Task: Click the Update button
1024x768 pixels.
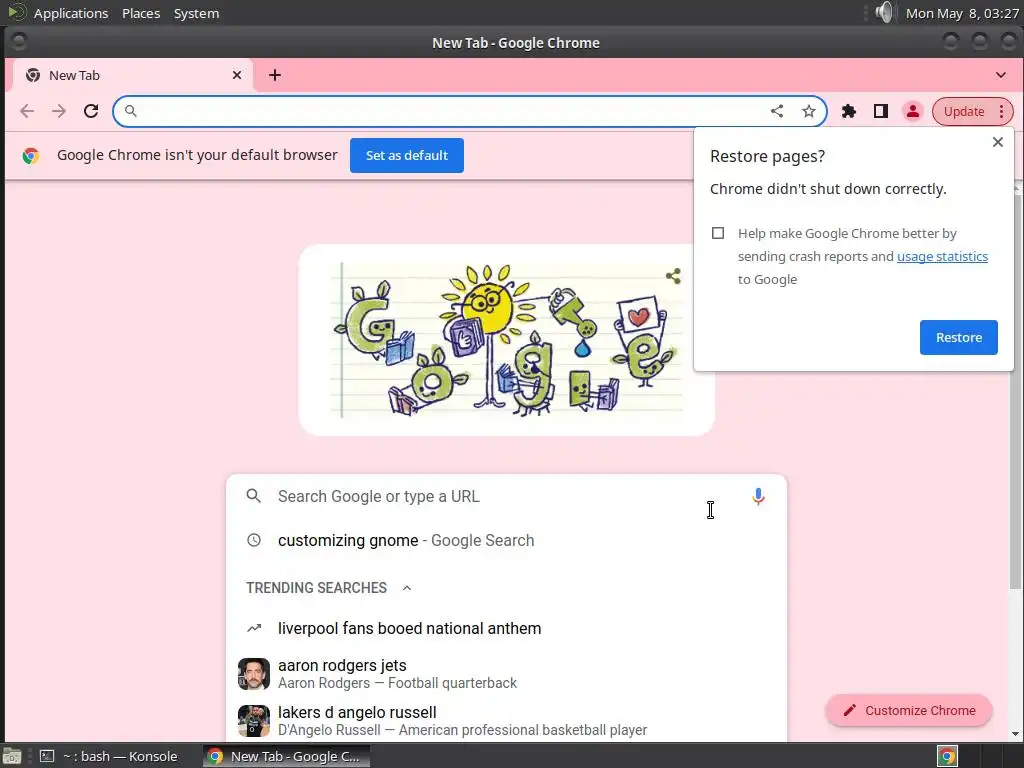Action: tap(963, 111)
